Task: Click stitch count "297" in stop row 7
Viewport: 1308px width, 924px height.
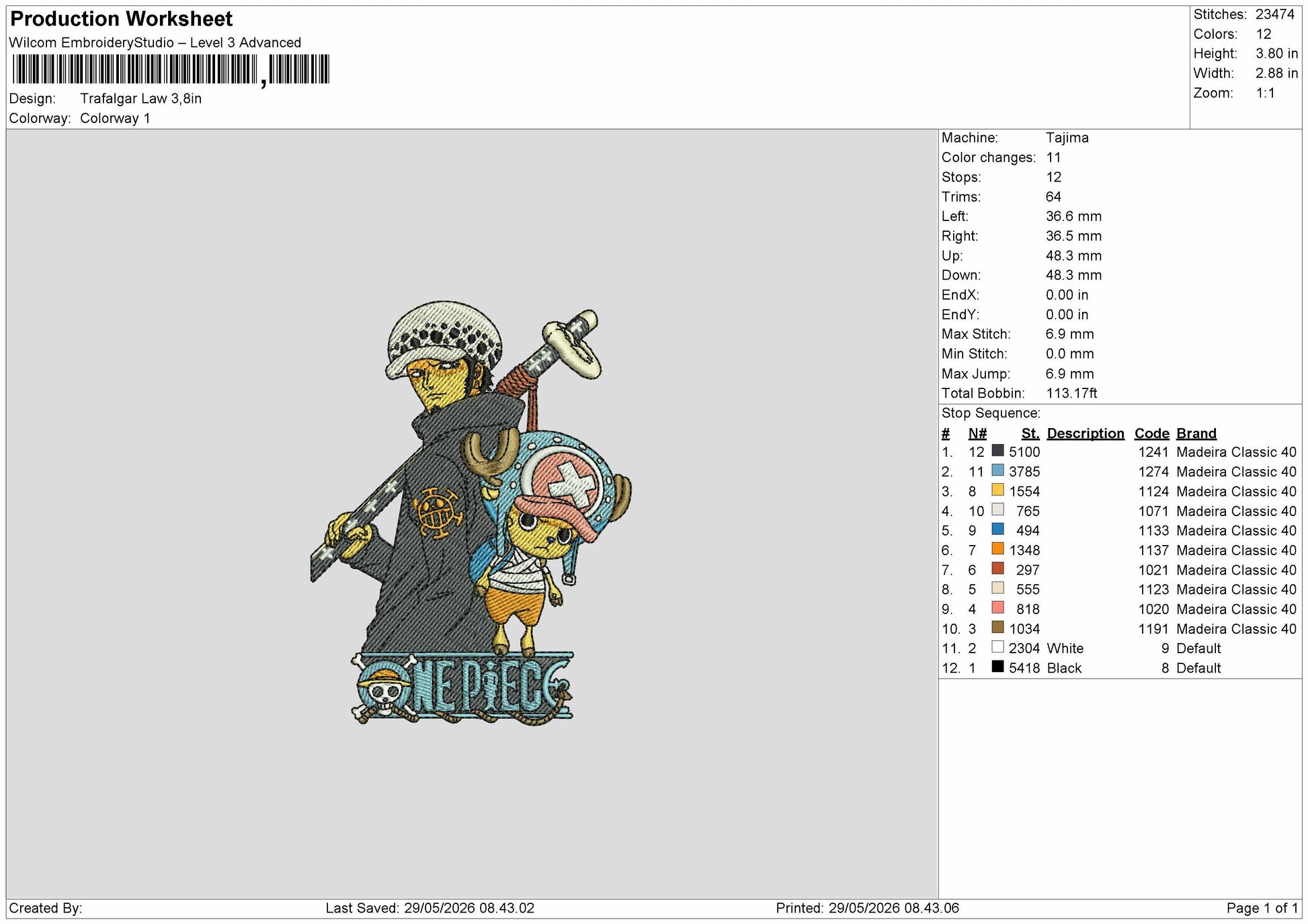Action: [1028, 570]
